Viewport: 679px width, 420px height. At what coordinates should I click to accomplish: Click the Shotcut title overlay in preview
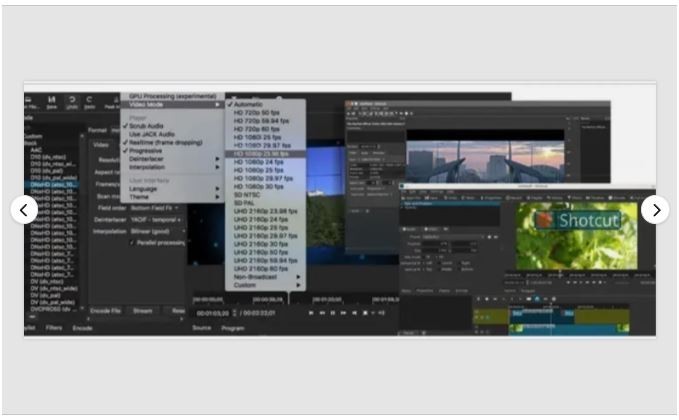[578, 221]
